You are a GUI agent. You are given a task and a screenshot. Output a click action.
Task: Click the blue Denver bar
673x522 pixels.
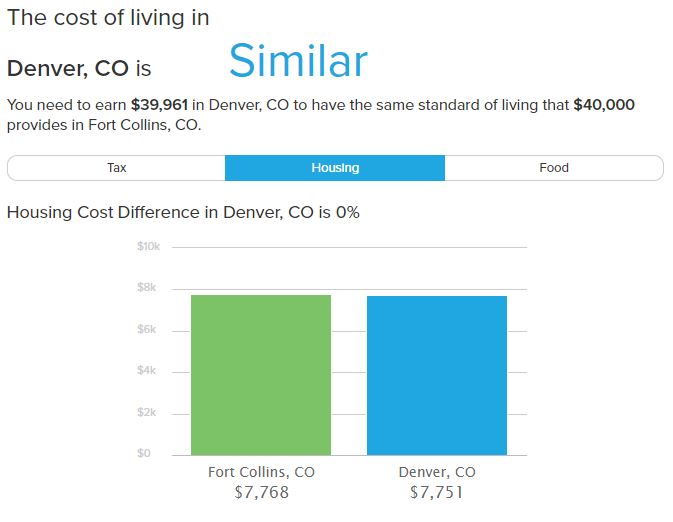tap(437, 375)
